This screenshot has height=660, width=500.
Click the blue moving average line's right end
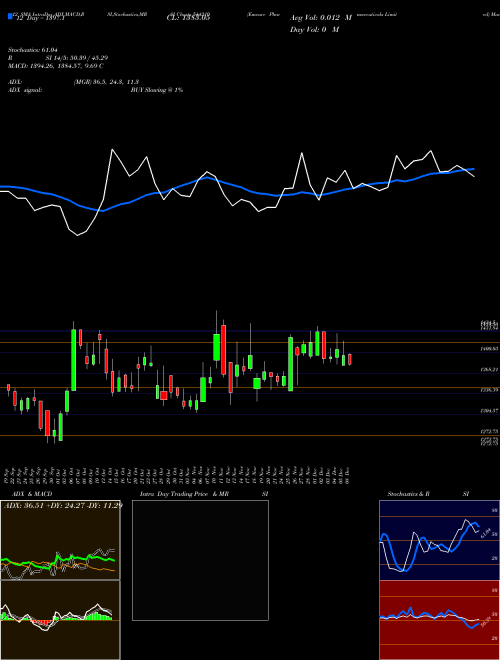click(473, 169)
